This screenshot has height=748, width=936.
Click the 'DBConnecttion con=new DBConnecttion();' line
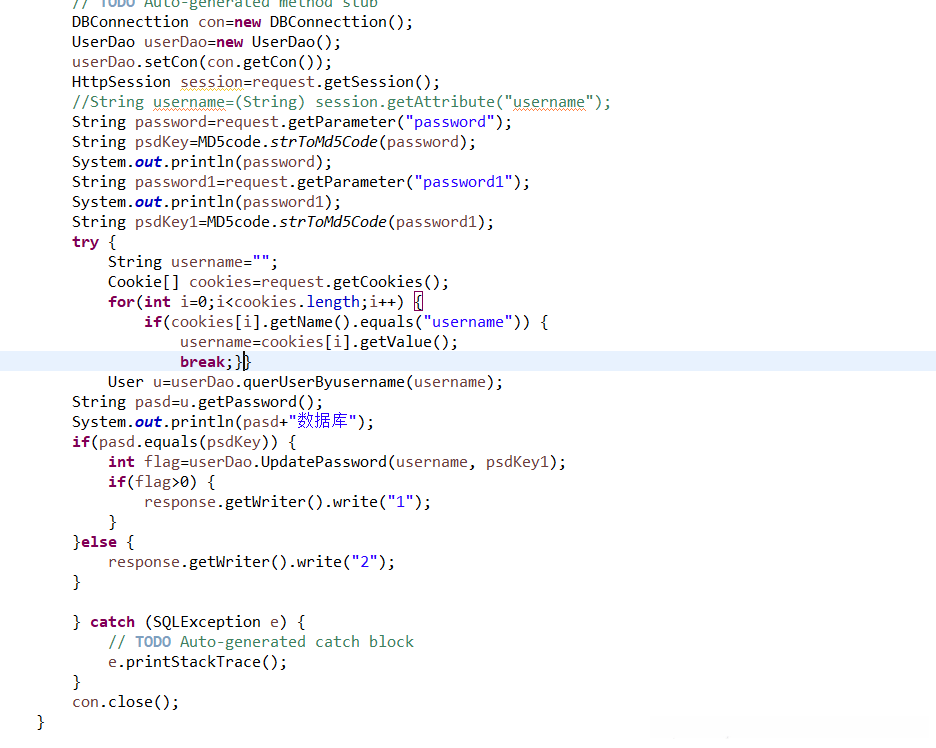pos(242,22)
